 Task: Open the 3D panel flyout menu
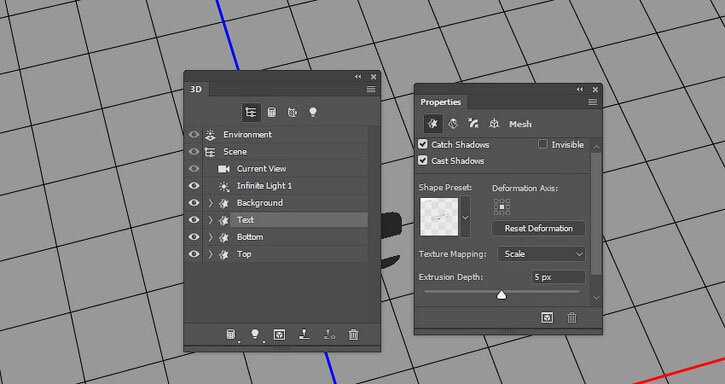point(371,89)
